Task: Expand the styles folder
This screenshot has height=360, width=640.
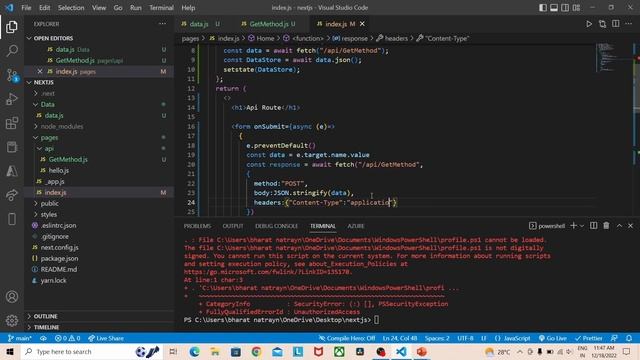Action: pyautogui.click(x=49, y=214)
